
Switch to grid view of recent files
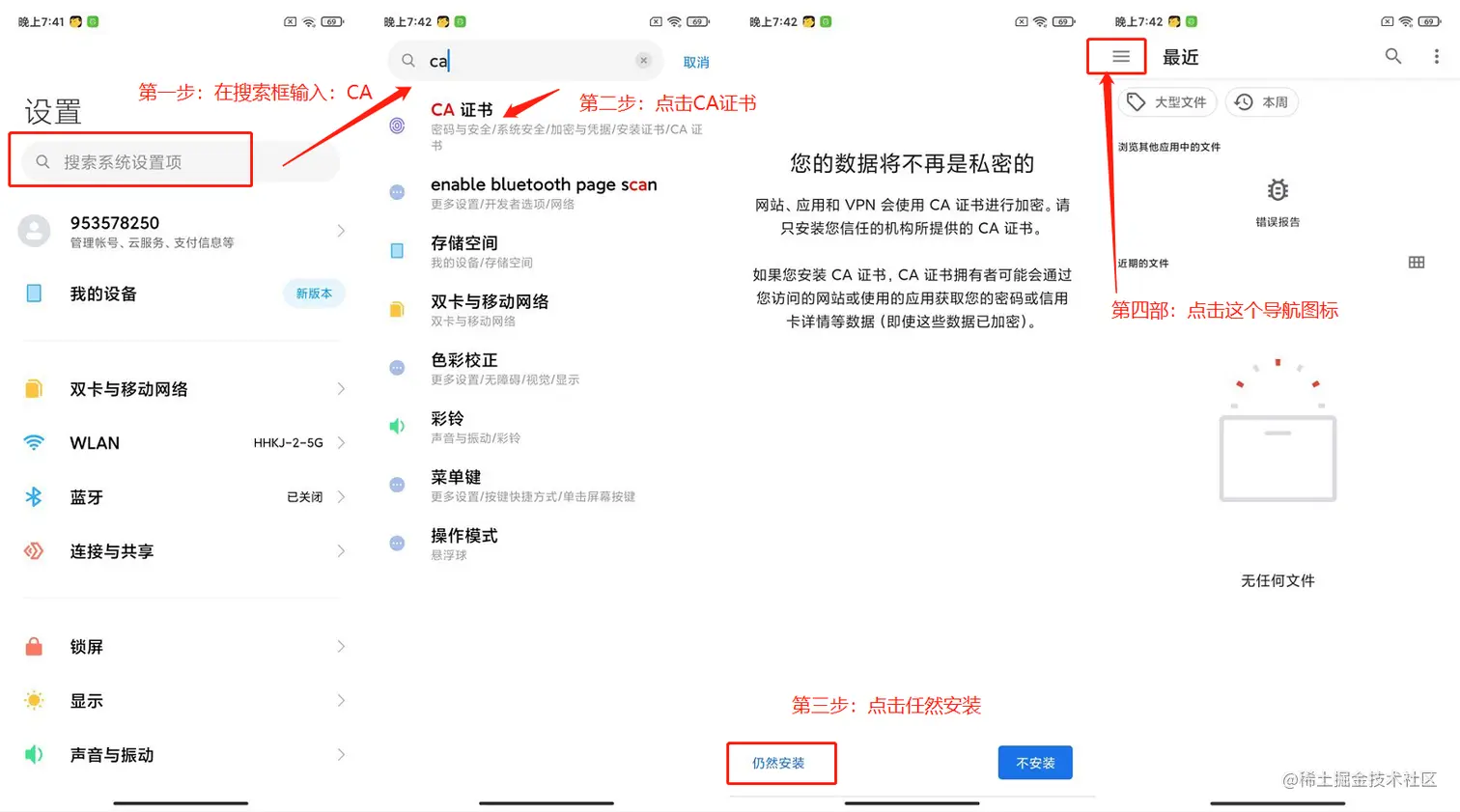point(1416,263)
